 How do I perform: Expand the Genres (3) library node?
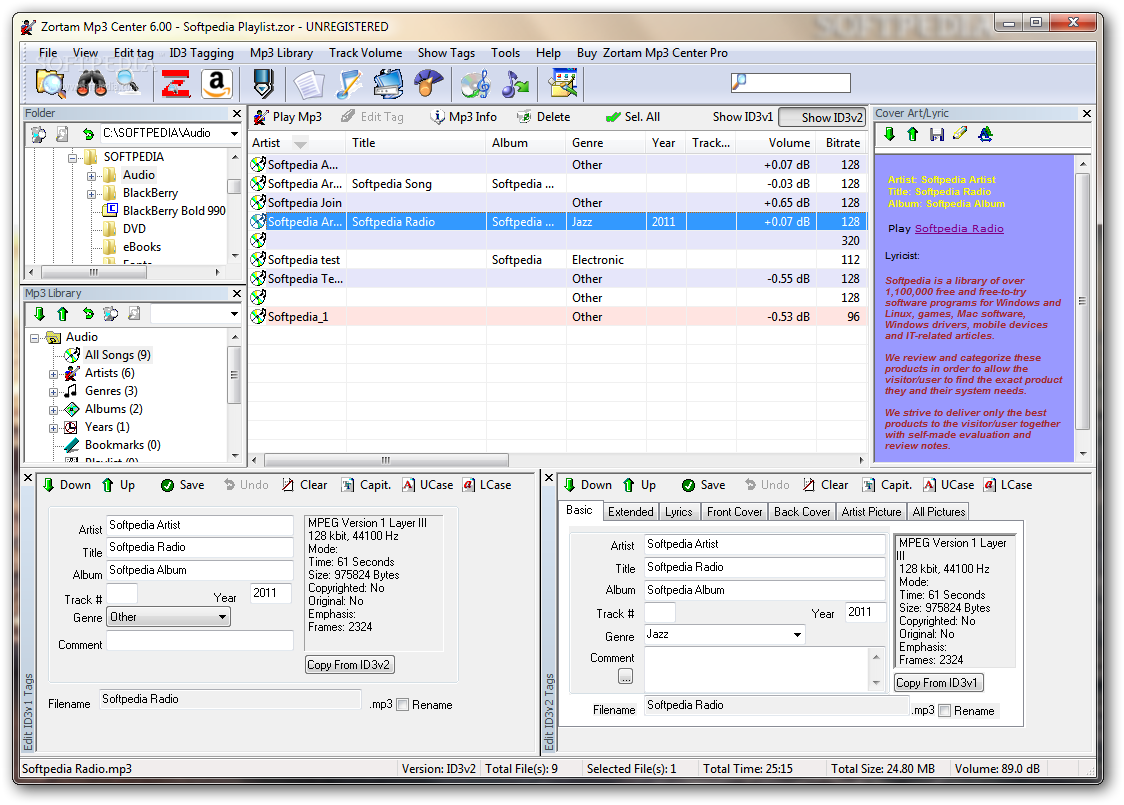pyautogui.click(x=53, y=392)
